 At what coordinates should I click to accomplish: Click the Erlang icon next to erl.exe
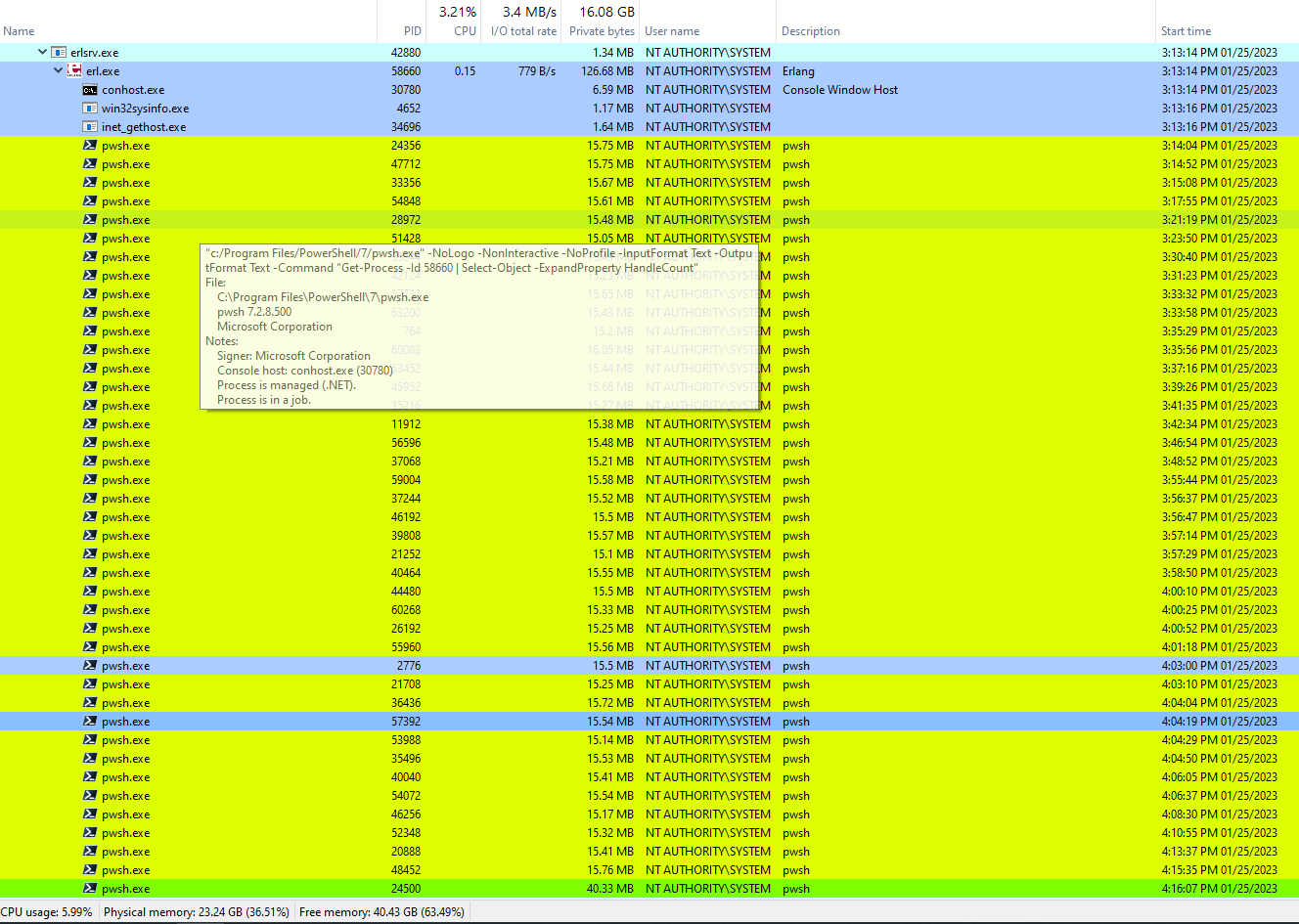click(x=73, y=70)
